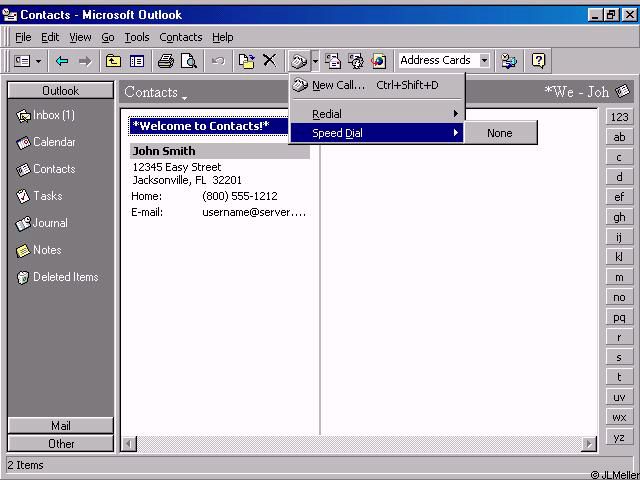This screenshot has width=640, height=480.
Task: Open the AutoDialer dropdown arrow
Action: point(316,61)
